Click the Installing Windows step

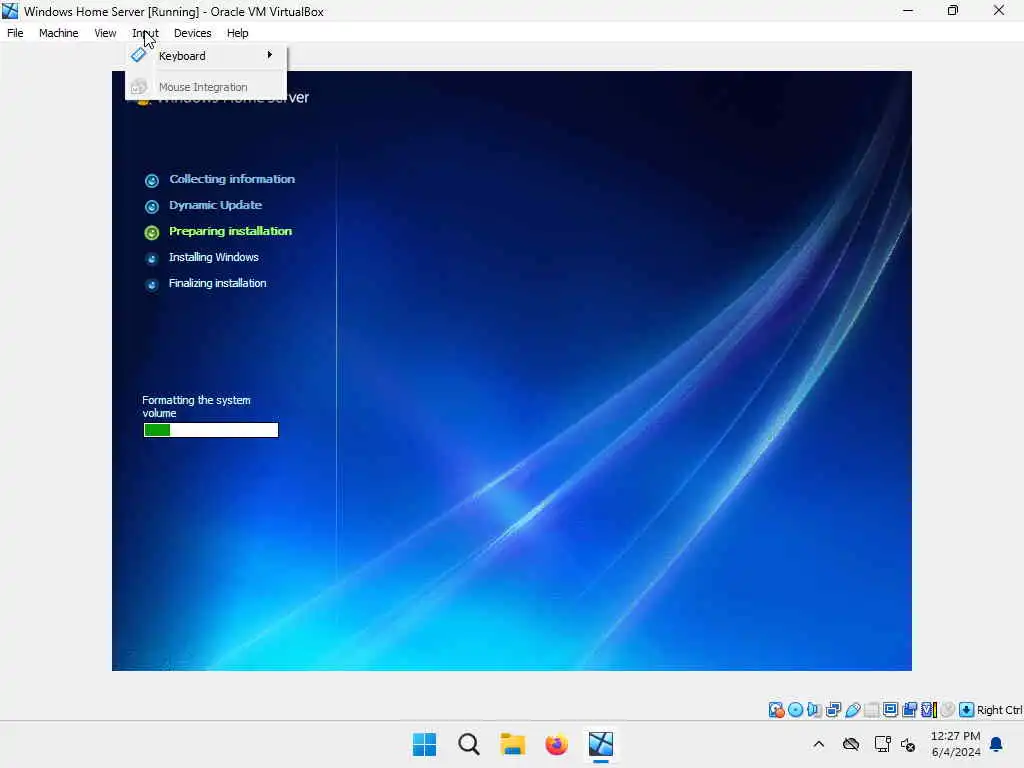point(214,257)
